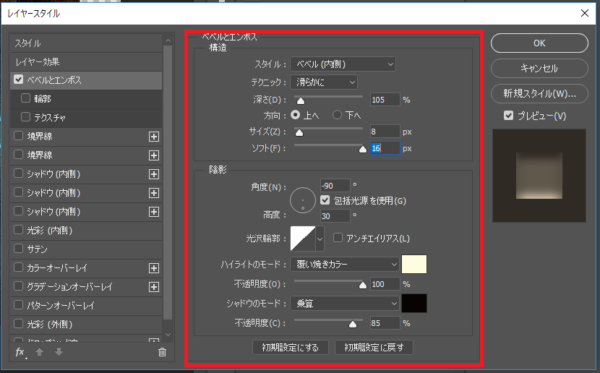Click the 新規スタイル(W)... button
This screenshot has height=373, width=600.
pyautogui.click(x=540, y=94)
